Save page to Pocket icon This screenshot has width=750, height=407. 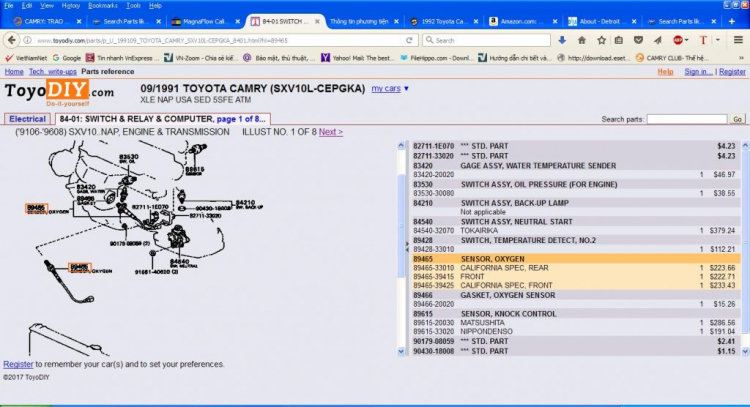coord(638,40)
